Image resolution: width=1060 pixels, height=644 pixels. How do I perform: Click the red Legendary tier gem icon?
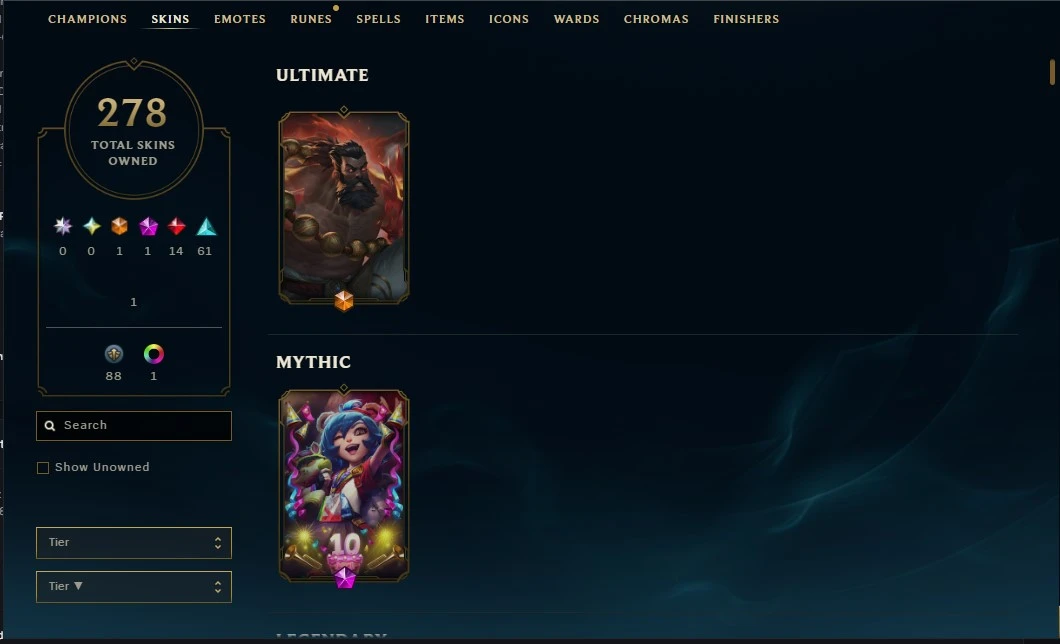pyautogui.click(x=176, y=226)
